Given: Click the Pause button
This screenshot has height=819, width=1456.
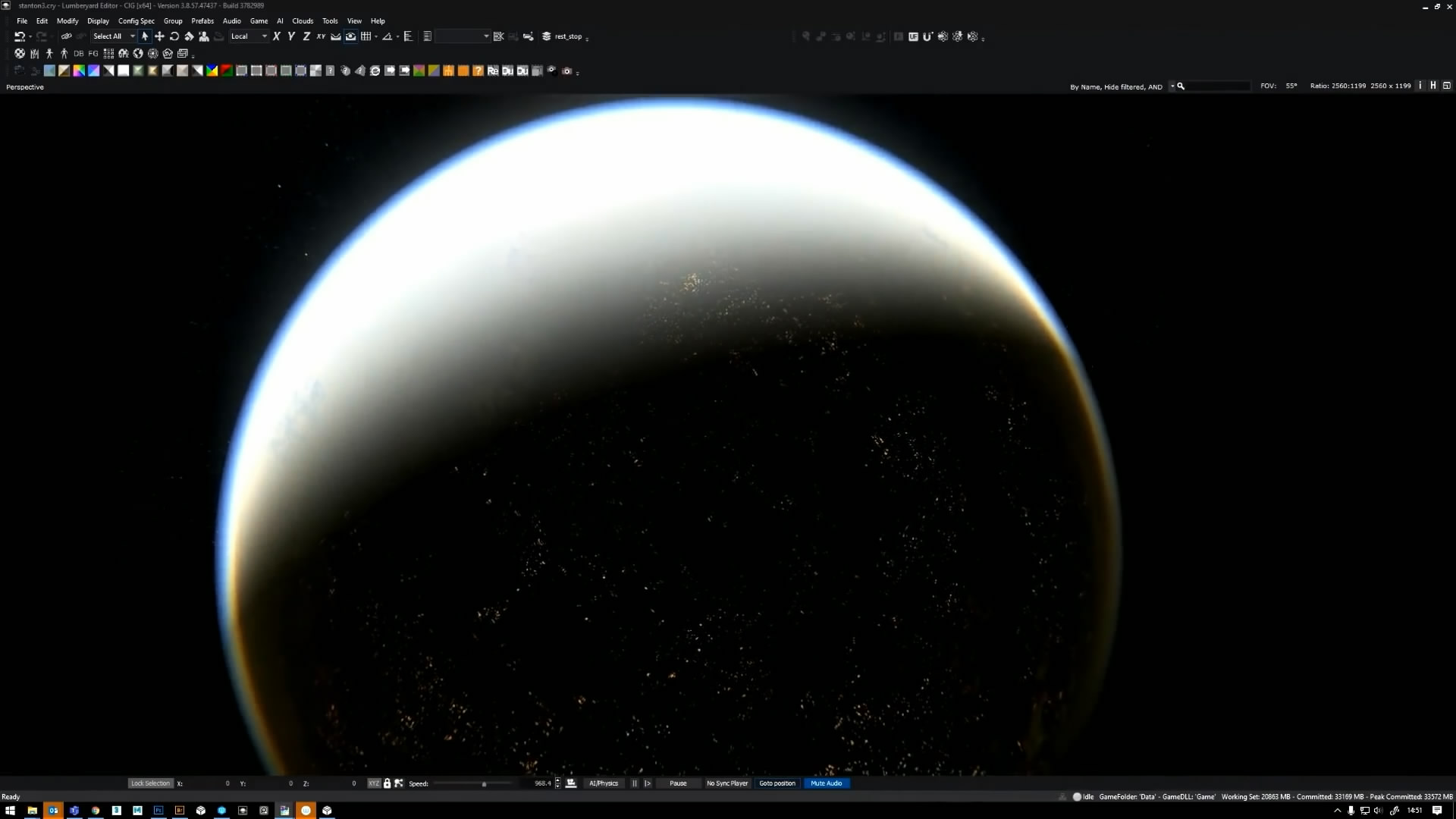Looking at the screenshot, I should 678,783.
